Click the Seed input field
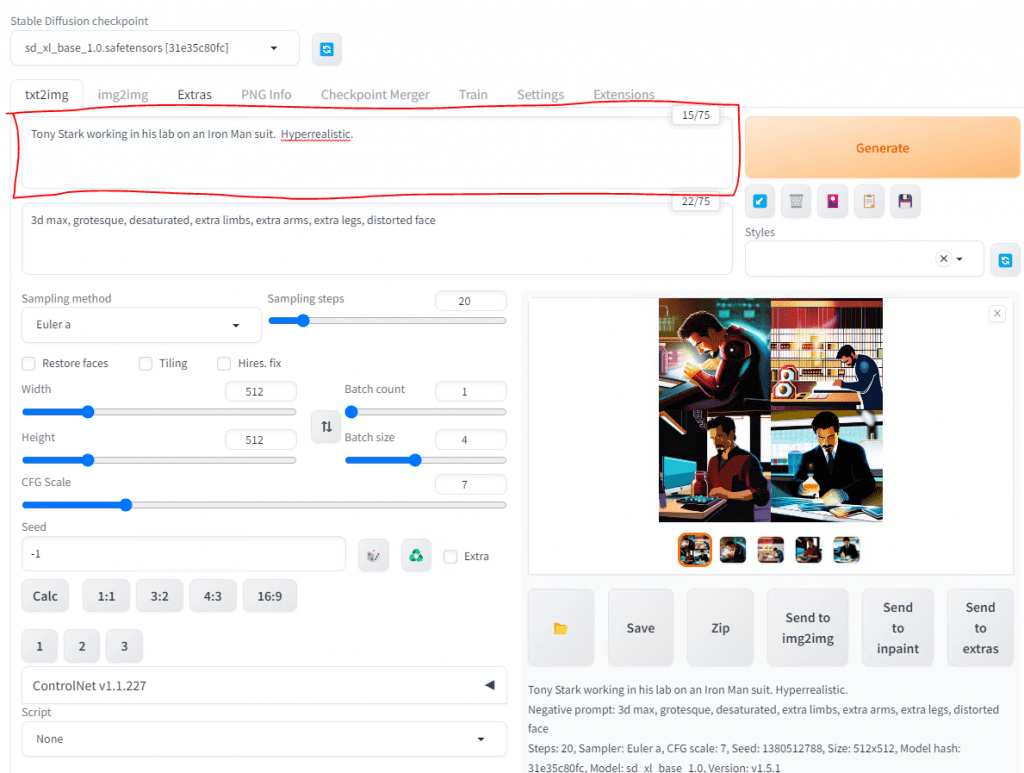This screenshot has height=773, width=1024. [x=184, y=554]
